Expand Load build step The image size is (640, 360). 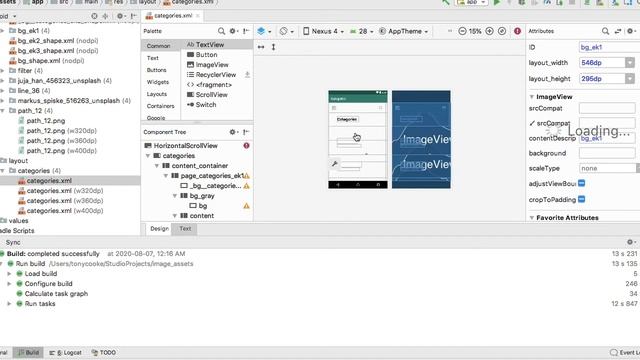tap(9, 273)
